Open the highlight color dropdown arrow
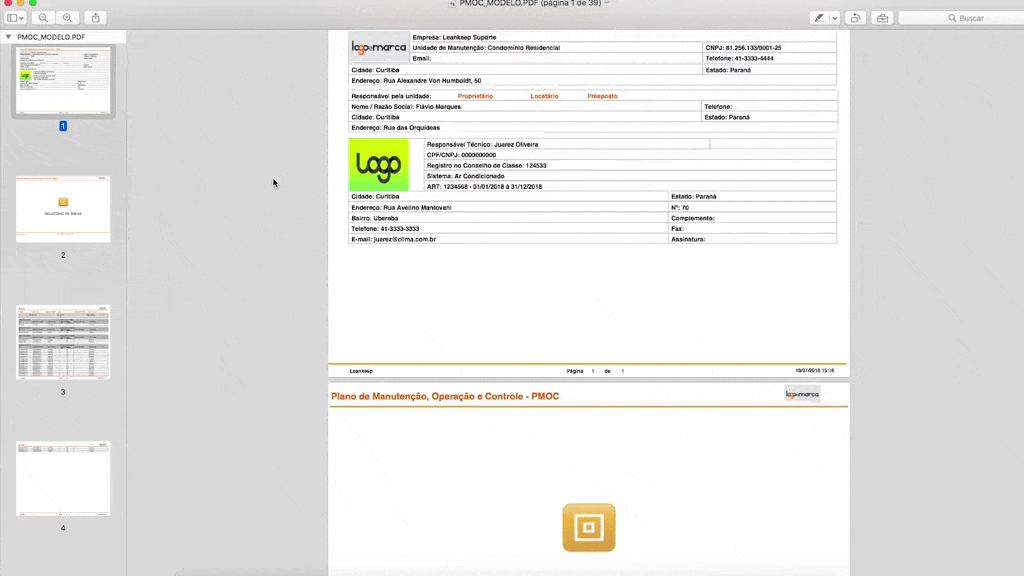Viewport: 1024px width, 576px height. click(834, 18)
